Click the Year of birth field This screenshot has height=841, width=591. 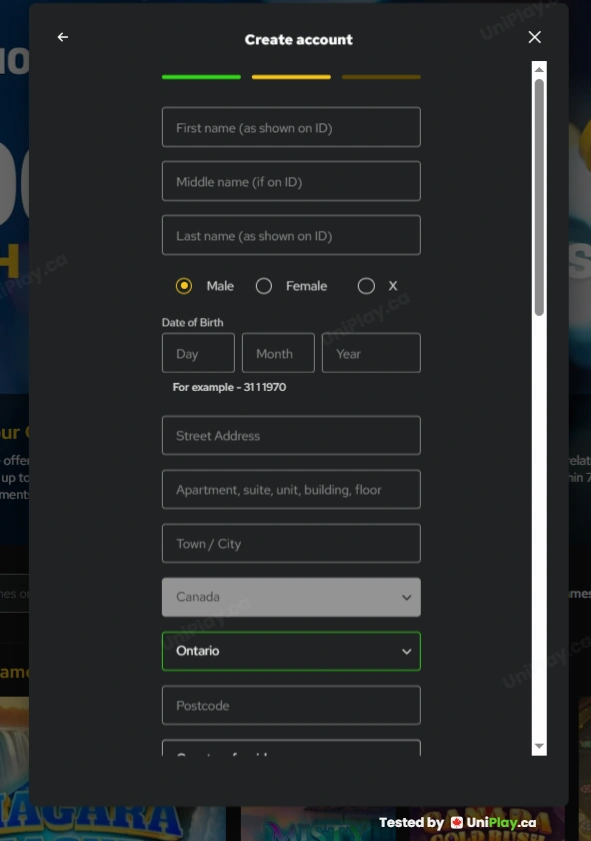(371, 353)
